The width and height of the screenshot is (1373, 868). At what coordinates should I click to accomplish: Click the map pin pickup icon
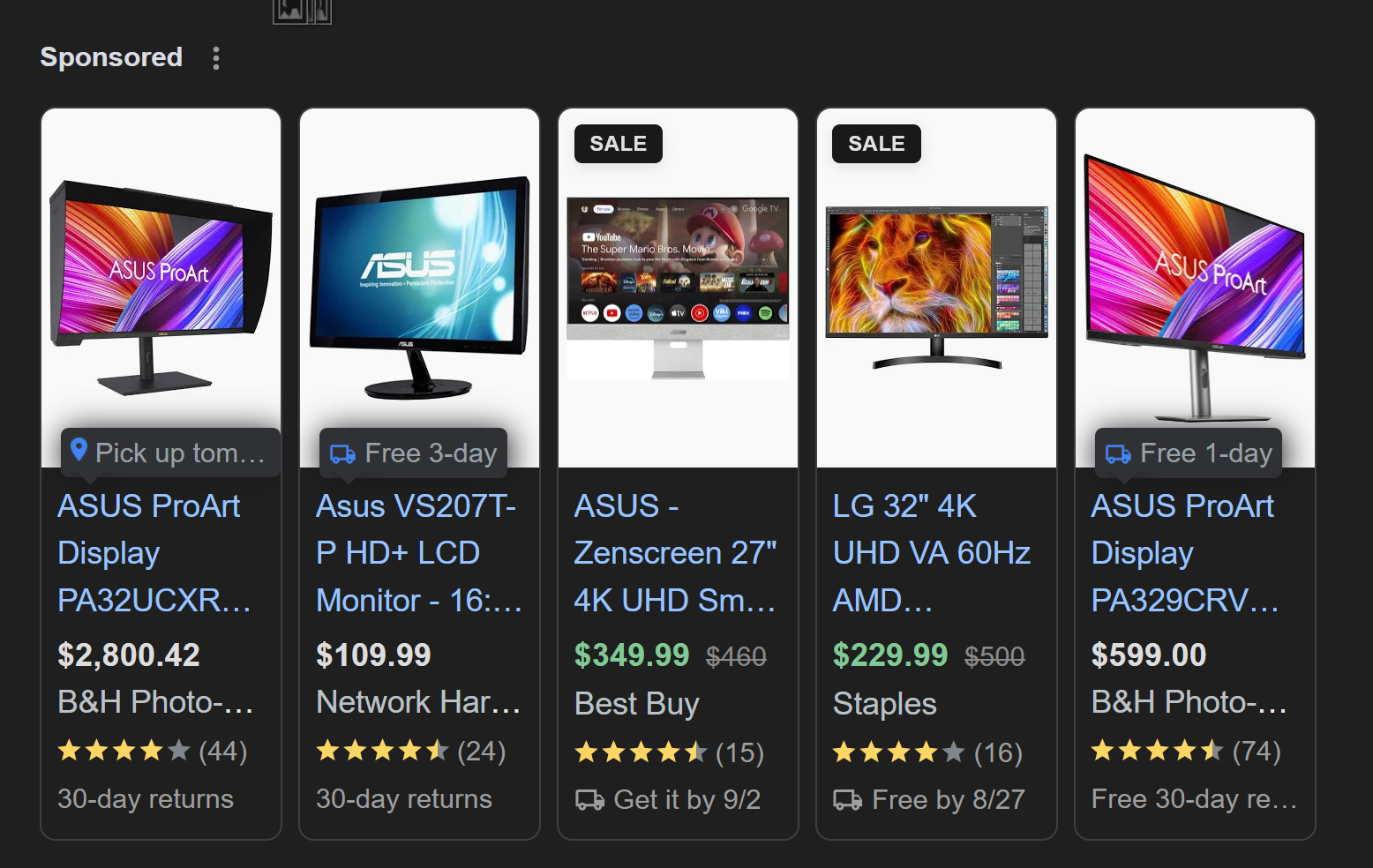point(79,451)
